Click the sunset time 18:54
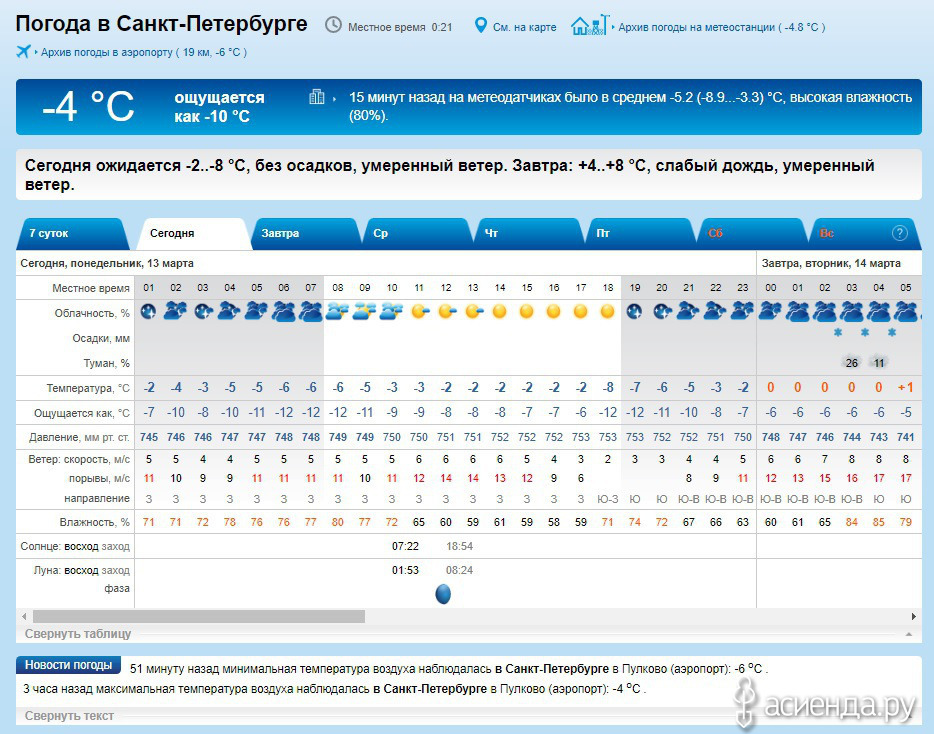Image resolution: width=934 pixels, height=734 pixels. [x=459, y=546]
